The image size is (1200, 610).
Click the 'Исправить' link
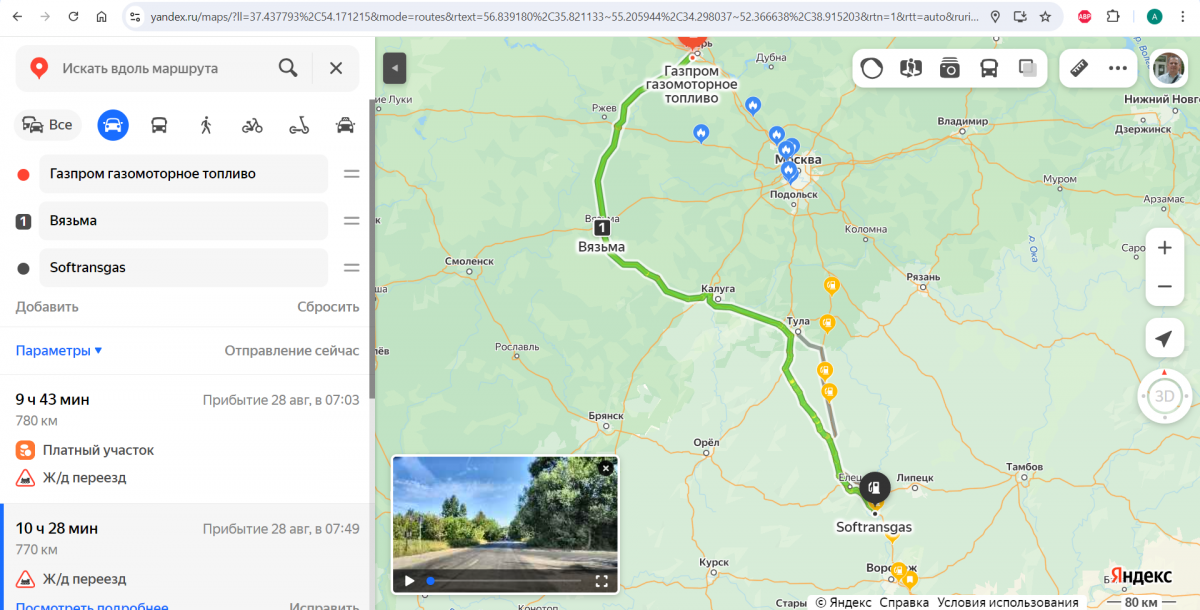click(324, 606)
